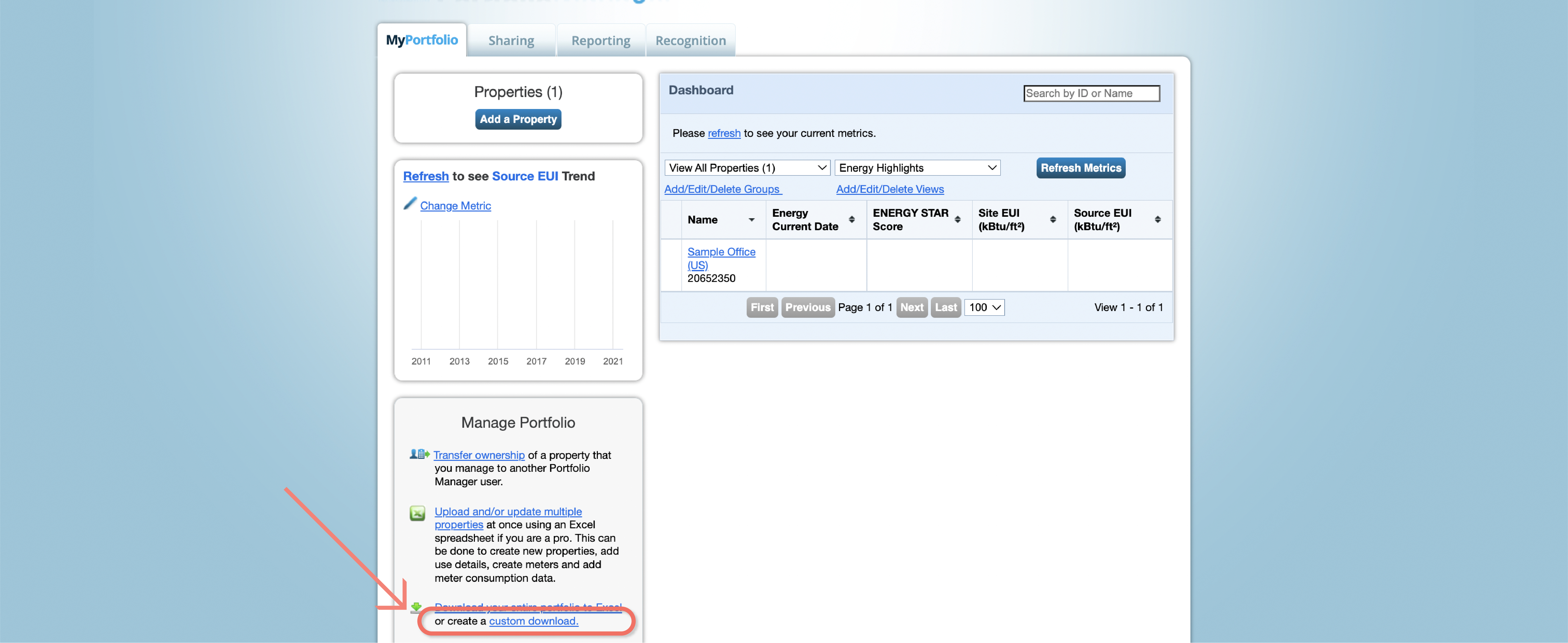Open the rows-per-page 100 dropdown
1568x643 pixels.
pos(984,307)
